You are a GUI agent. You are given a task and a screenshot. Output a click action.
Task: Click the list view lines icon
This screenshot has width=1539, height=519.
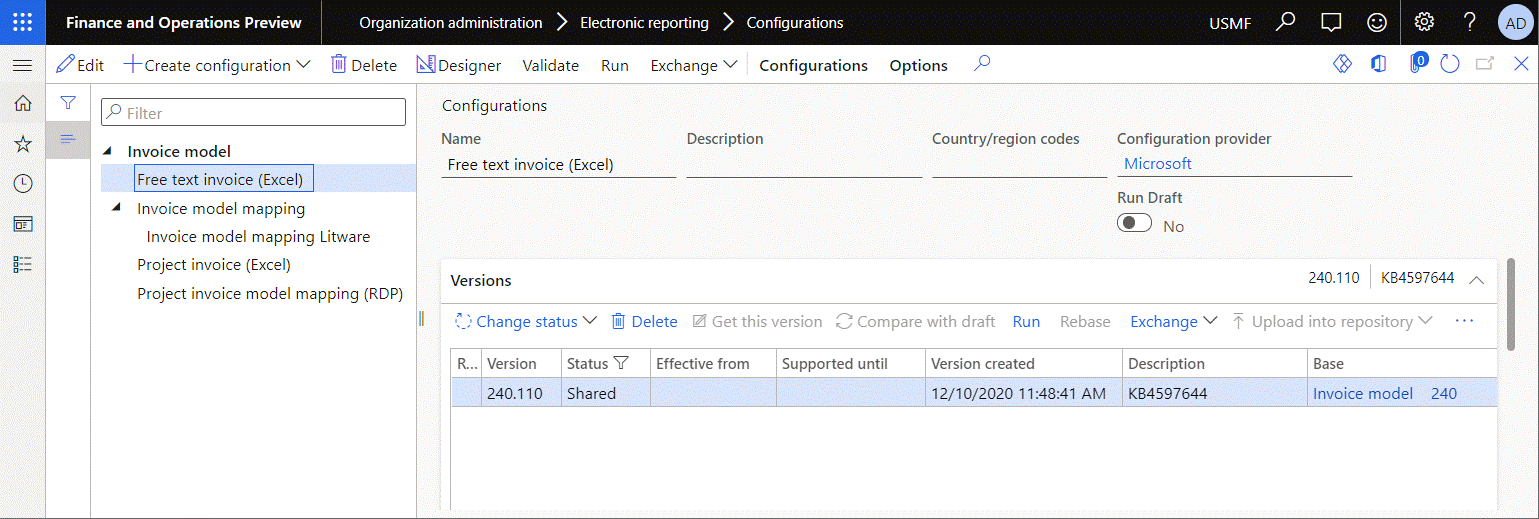(68, 139)
